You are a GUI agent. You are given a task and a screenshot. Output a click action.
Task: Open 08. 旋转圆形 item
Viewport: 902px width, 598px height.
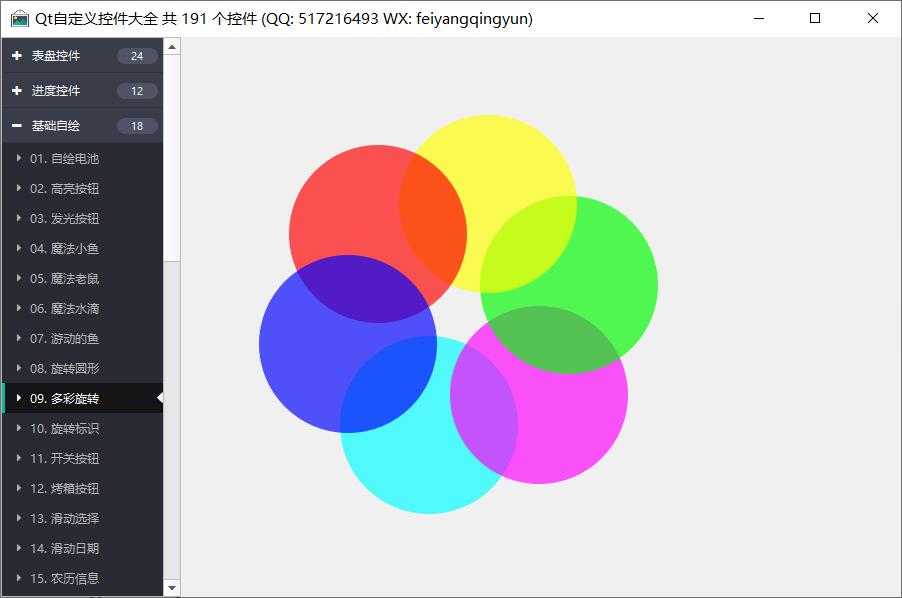(x=64, y=368)
